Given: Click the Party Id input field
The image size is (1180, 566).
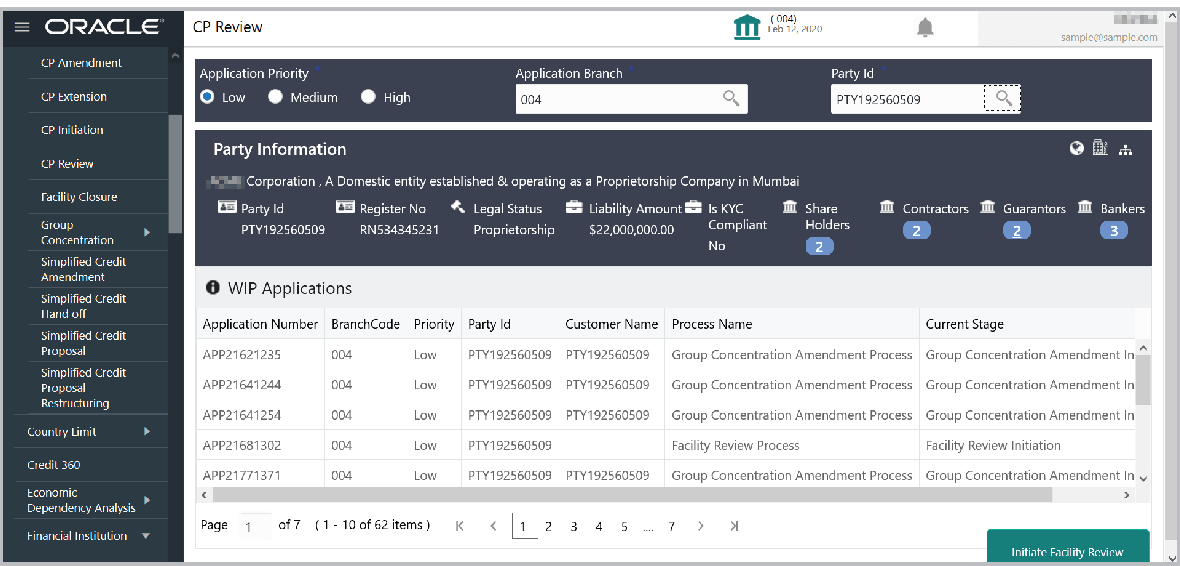Looking at the screenshot, I should (x=907, y=99).
